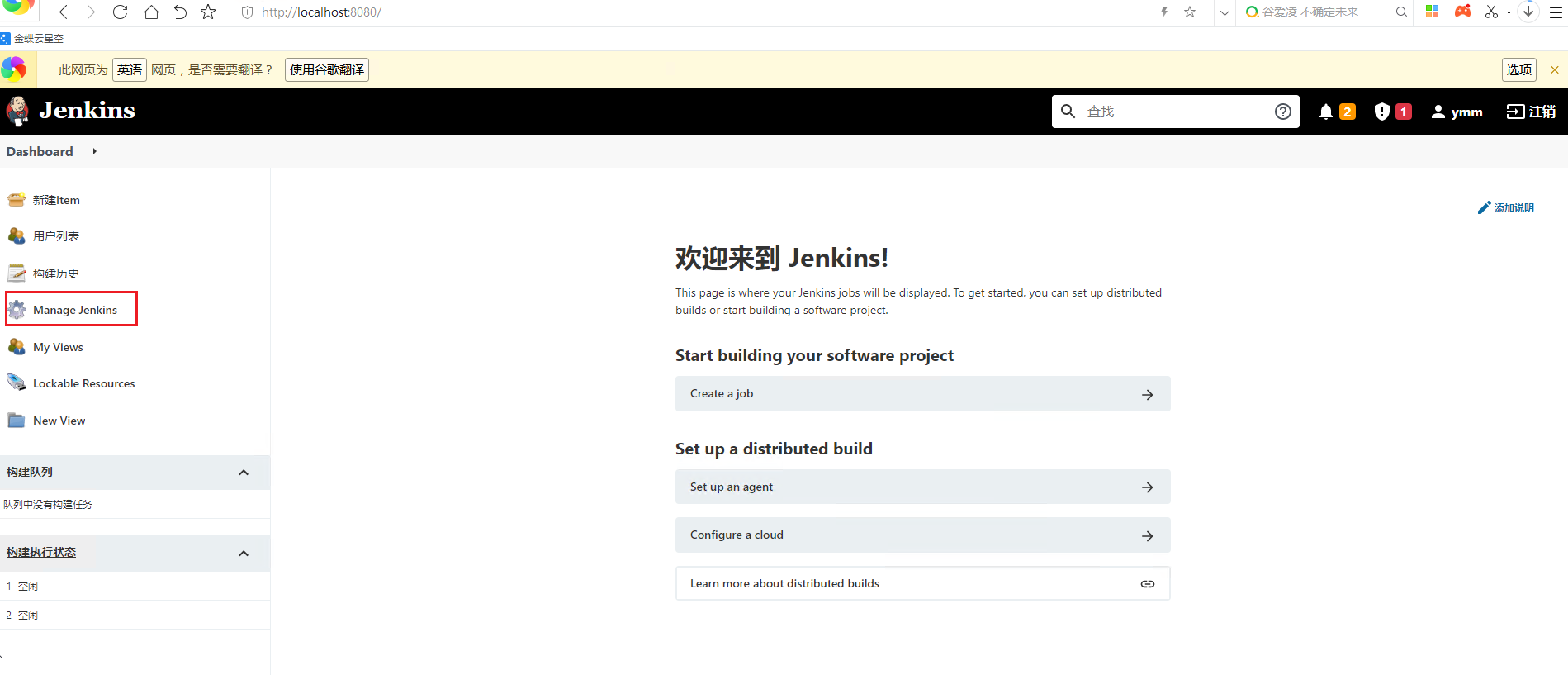This screenshot has width=1568, height=675.
Task: Expand the Dashboard breadcrumb dropdown arrow
Action: pyautogui.click(x=95, y=151)
